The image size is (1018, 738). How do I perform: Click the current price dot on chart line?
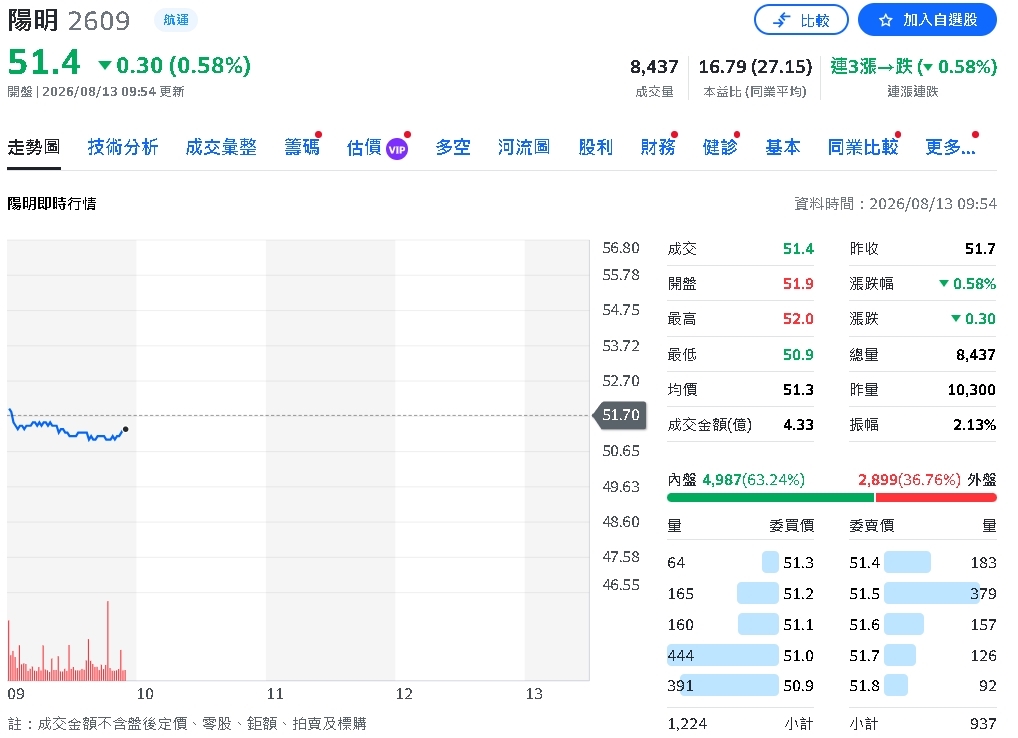pos(125,429)
